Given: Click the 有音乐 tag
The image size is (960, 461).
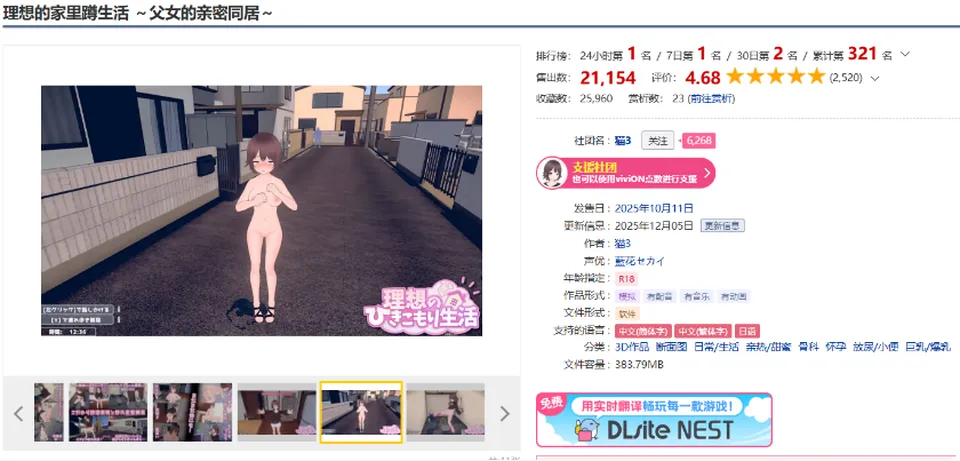Looking at the screenshot, I should click(x=696, y=296).
